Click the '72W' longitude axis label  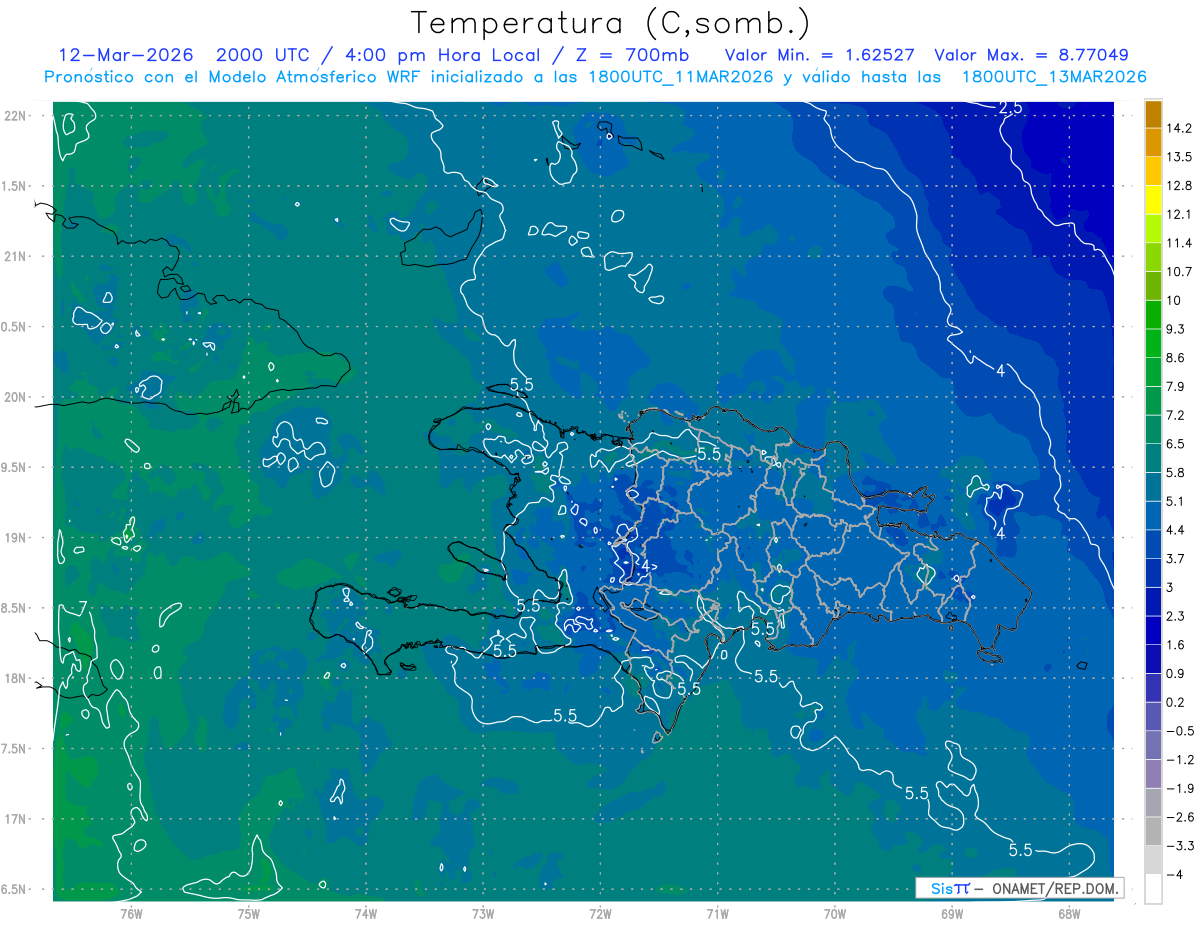(600, 913)
